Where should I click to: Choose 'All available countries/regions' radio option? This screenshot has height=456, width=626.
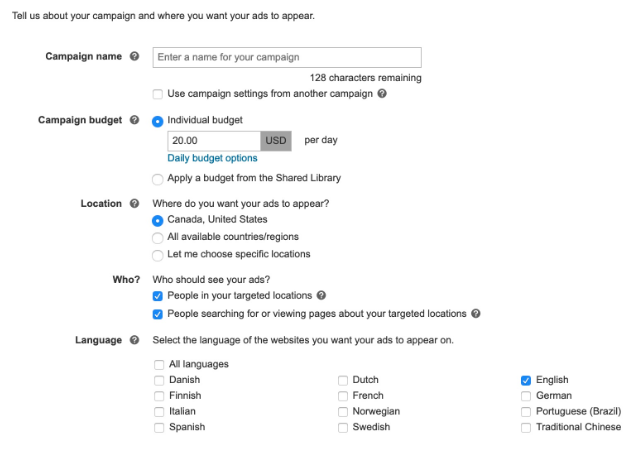coord(158,238)
